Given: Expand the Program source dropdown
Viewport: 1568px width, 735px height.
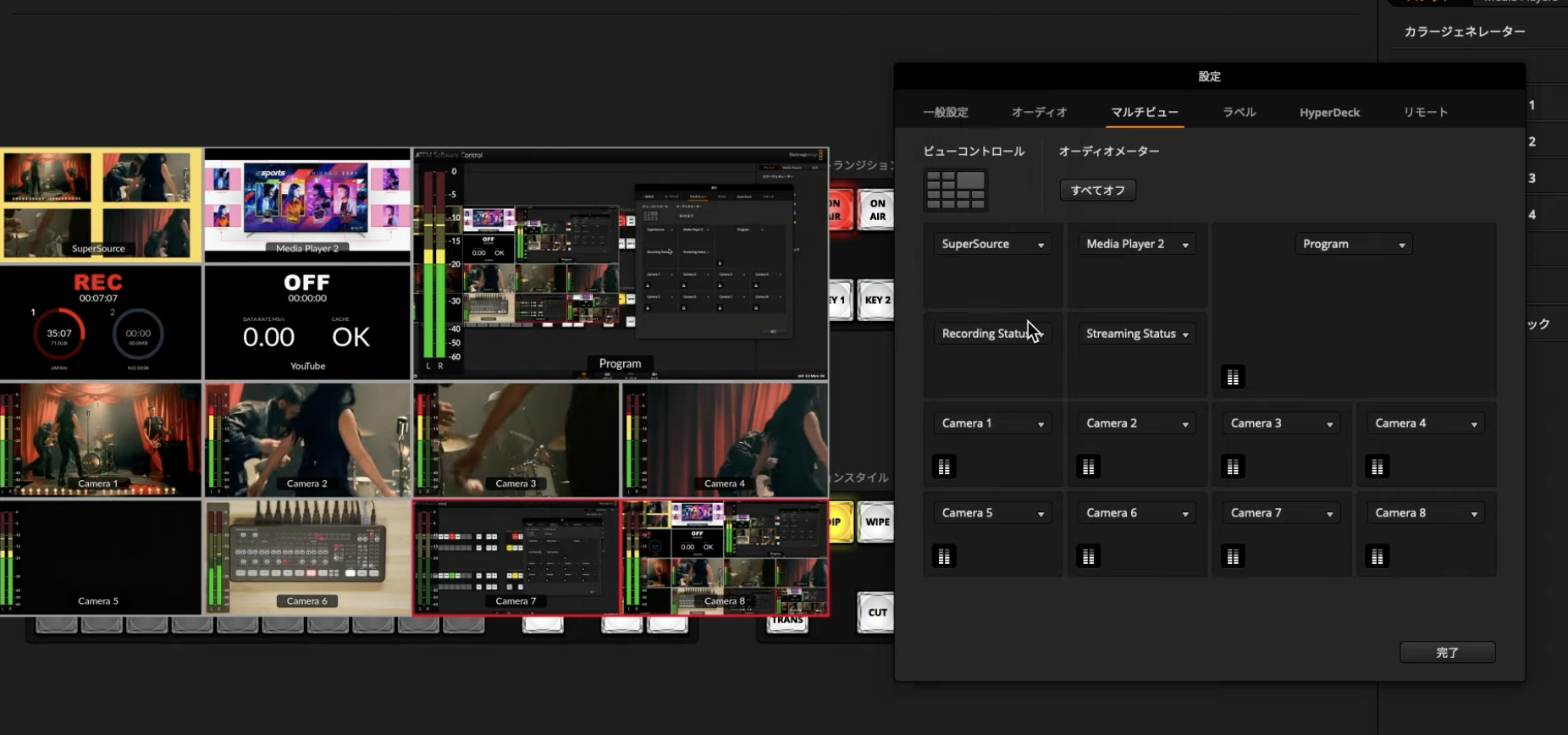Looking at the screenshot, I should [1353, 244].
